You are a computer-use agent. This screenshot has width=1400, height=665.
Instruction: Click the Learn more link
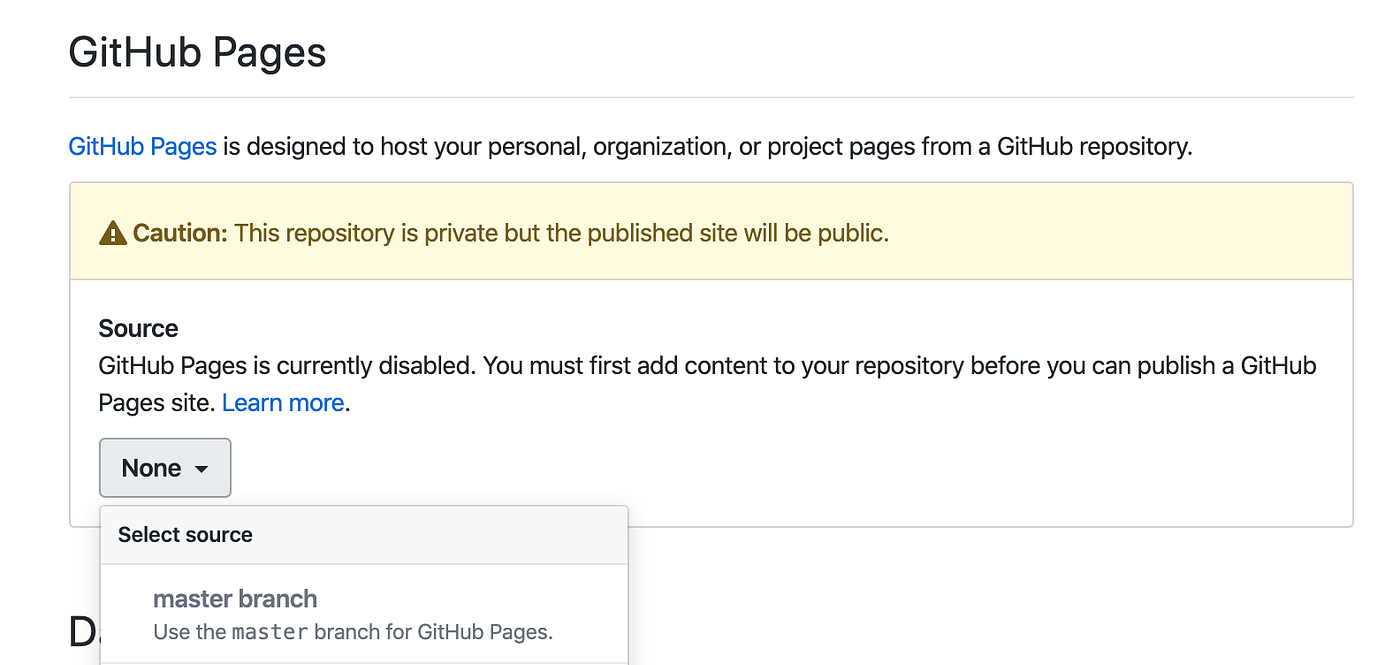pyautogui.click(x=283, y=402)
